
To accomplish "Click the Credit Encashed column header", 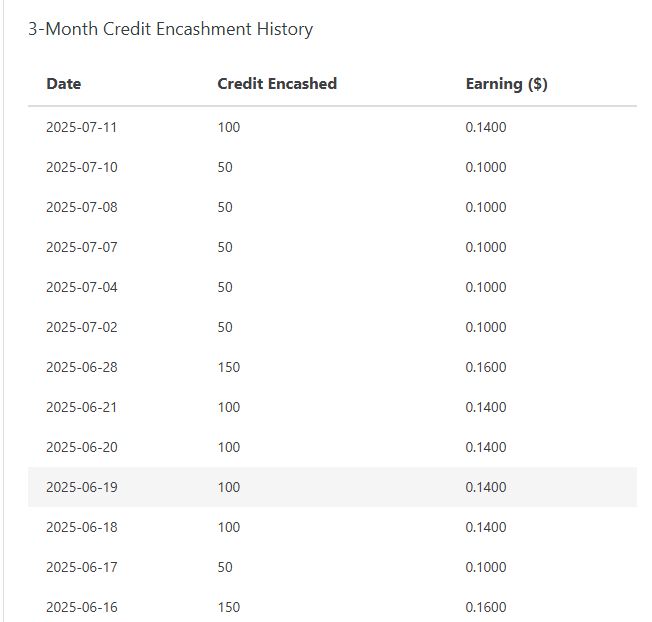I will (277, 84).
